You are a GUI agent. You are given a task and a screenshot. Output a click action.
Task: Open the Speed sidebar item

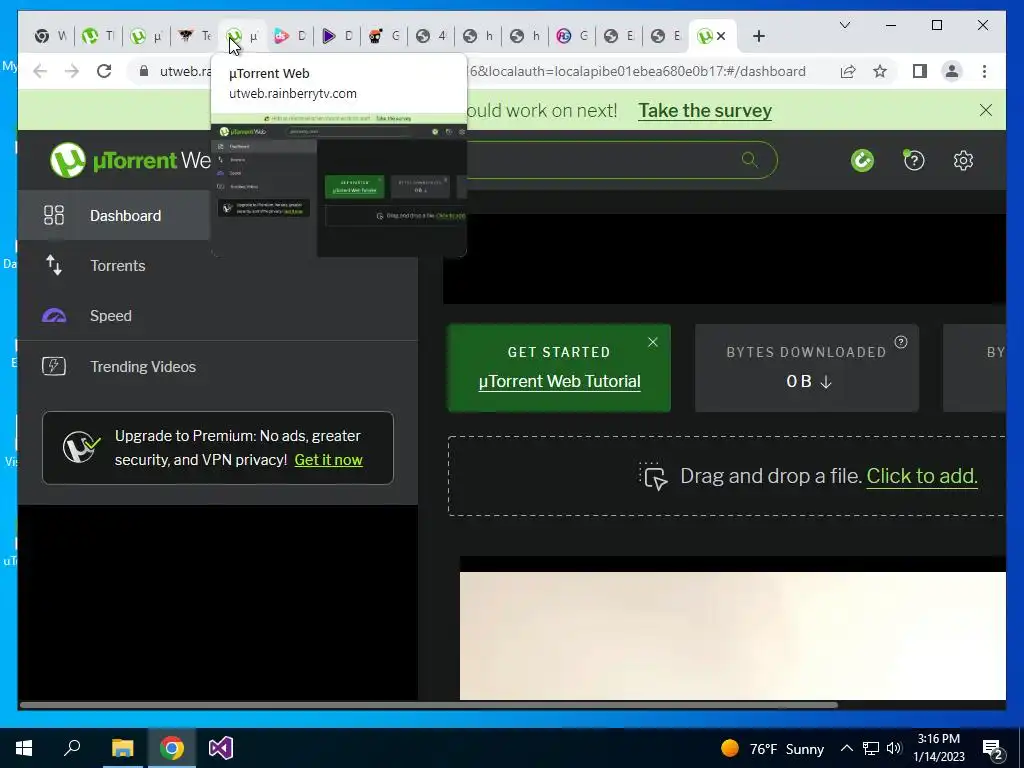point(217,316)
